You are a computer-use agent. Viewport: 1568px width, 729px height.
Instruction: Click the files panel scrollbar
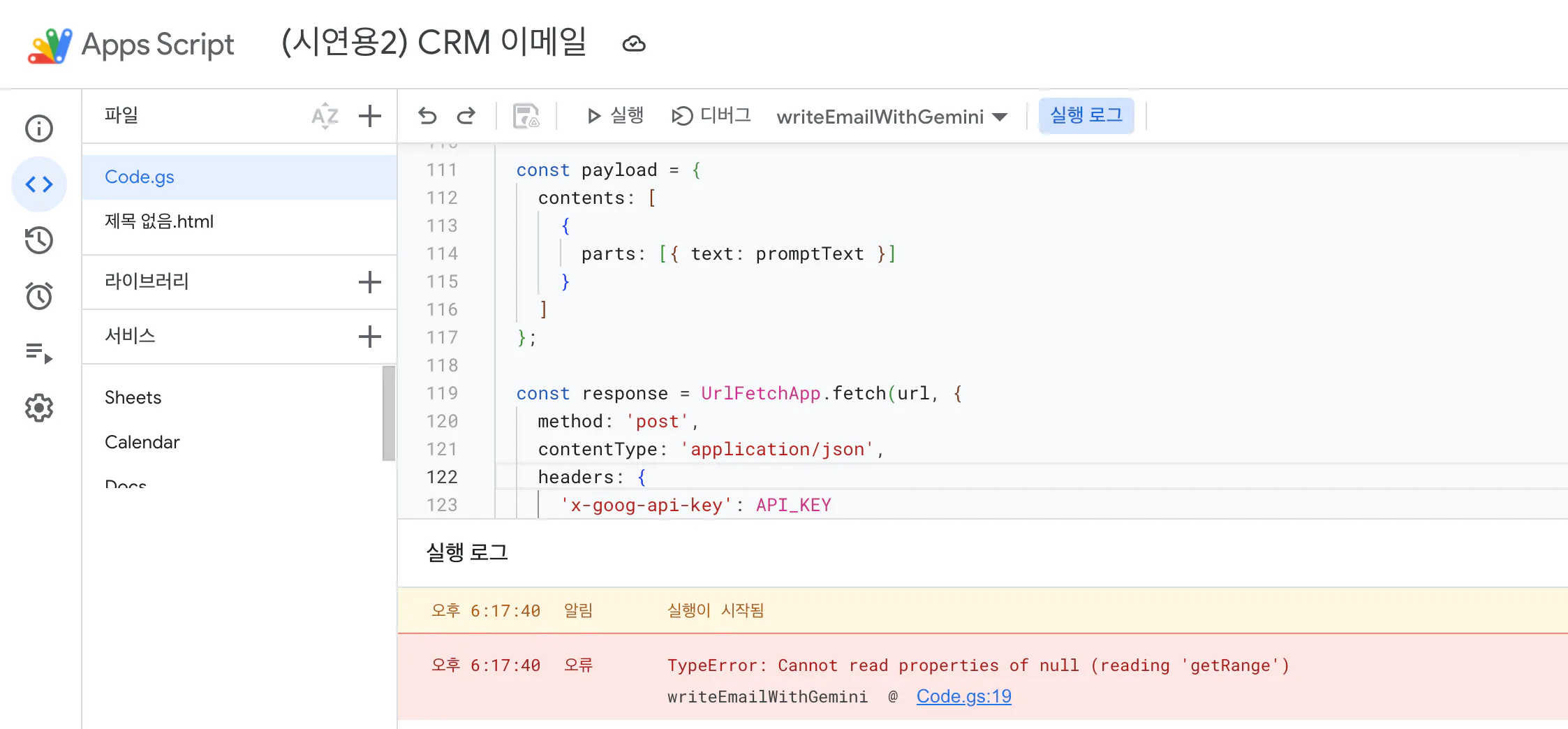390,413
